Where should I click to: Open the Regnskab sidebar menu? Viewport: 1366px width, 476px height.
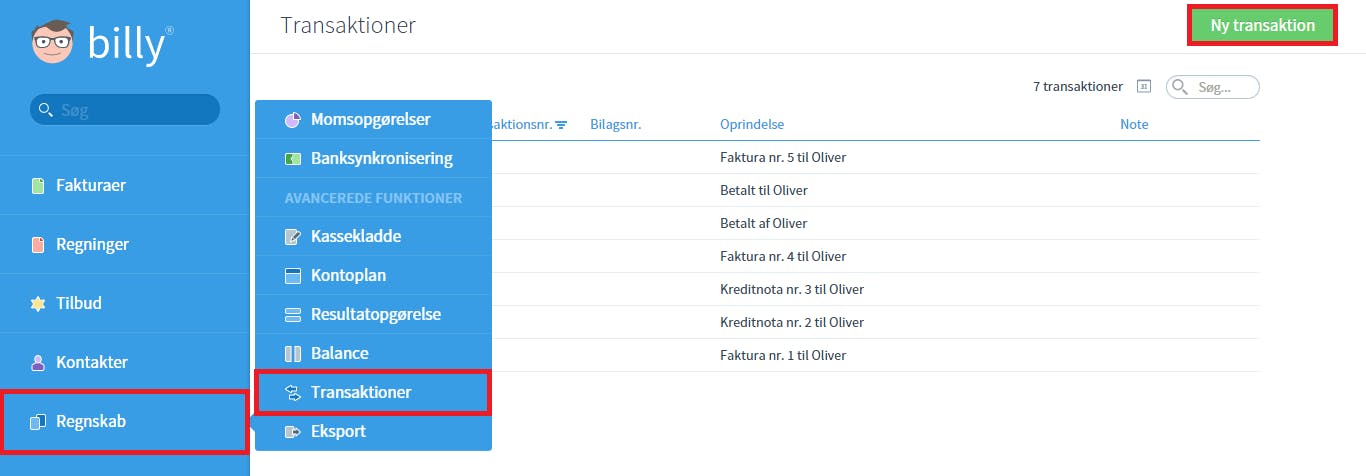(x=124, y=422)
